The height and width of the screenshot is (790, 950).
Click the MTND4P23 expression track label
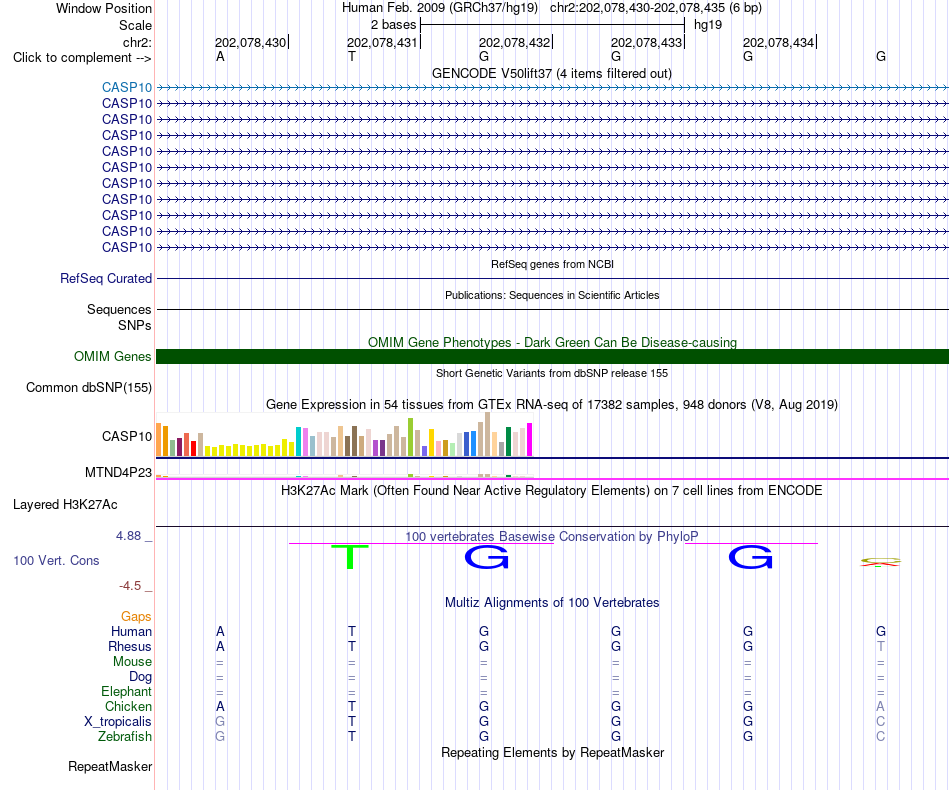point(118,472)
